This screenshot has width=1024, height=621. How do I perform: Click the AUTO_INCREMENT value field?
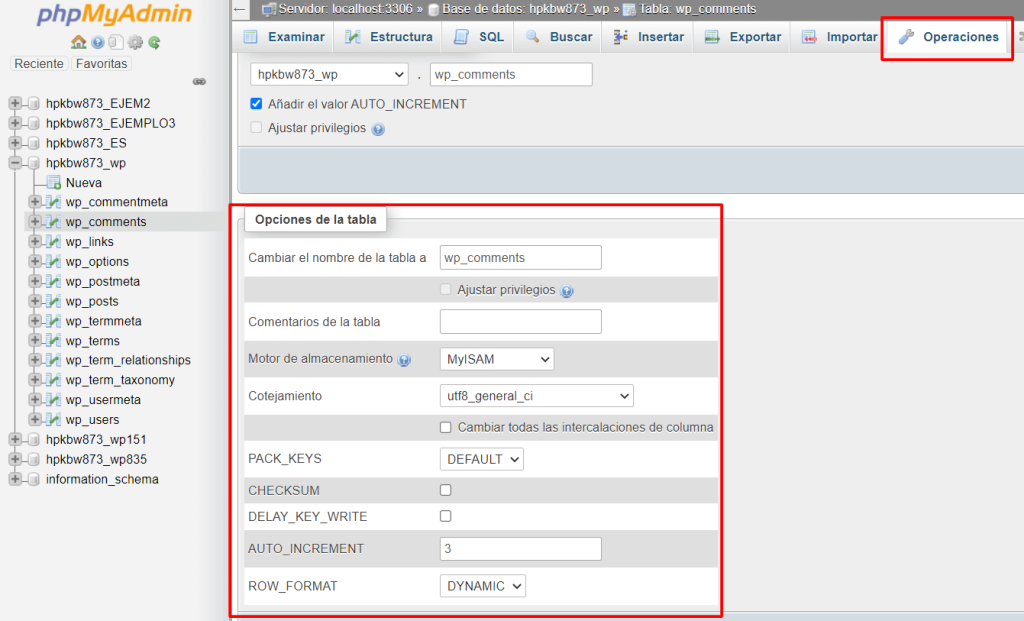[x=519, y=548]
